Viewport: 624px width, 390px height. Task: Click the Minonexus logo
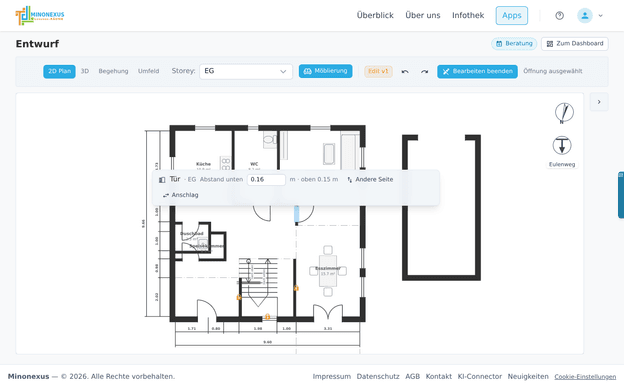coord(40,16)
